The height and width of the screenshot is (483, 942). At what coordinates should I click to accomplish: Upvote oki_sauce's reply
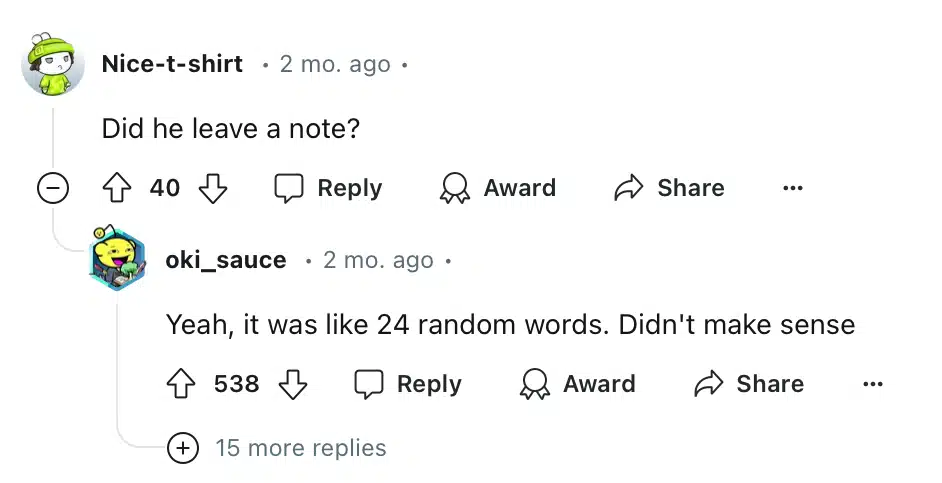tap(181, 384)
